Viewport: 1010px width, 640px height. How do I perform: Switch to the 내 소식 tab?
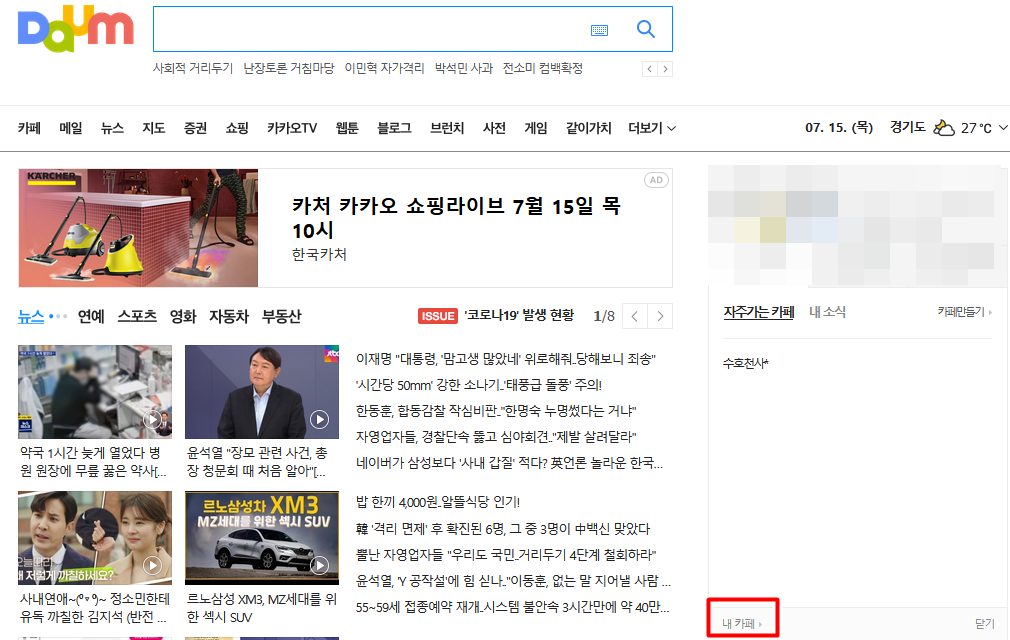pyautogui.click(x=828, y=312)
